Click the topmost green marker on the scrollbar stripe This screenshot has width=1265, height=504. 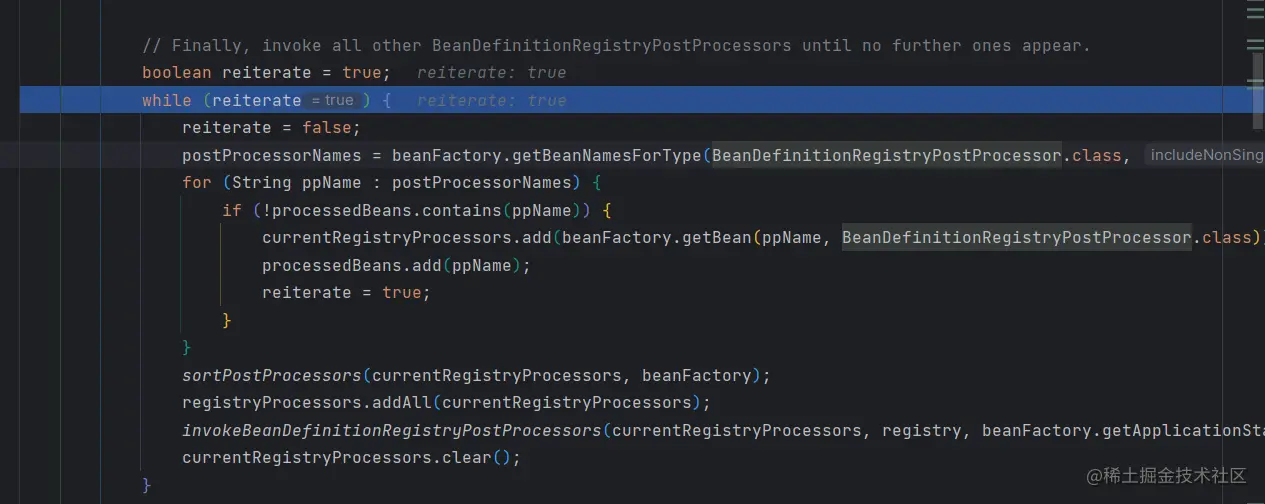tap(1254, 8)
